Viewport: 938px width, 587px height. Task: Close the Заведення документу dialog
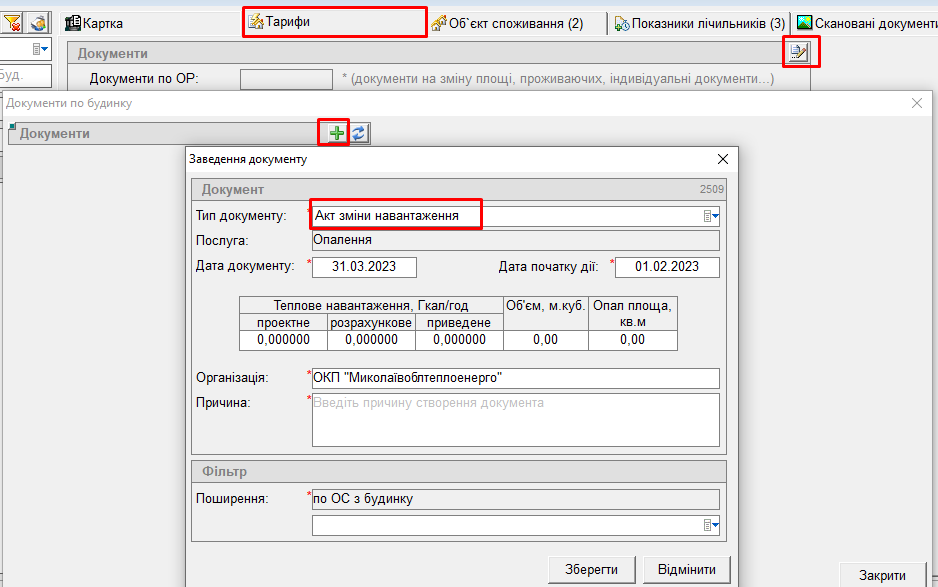click(723, 159)
